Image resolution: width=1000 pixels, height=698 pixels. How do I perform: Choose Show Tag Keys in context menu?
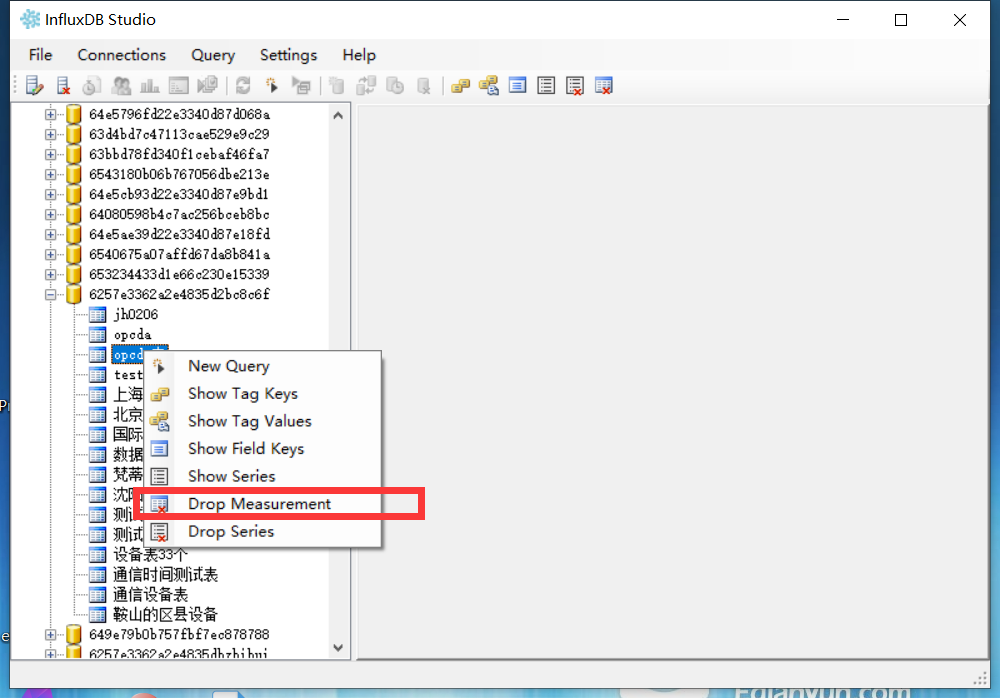click(263, 394)
